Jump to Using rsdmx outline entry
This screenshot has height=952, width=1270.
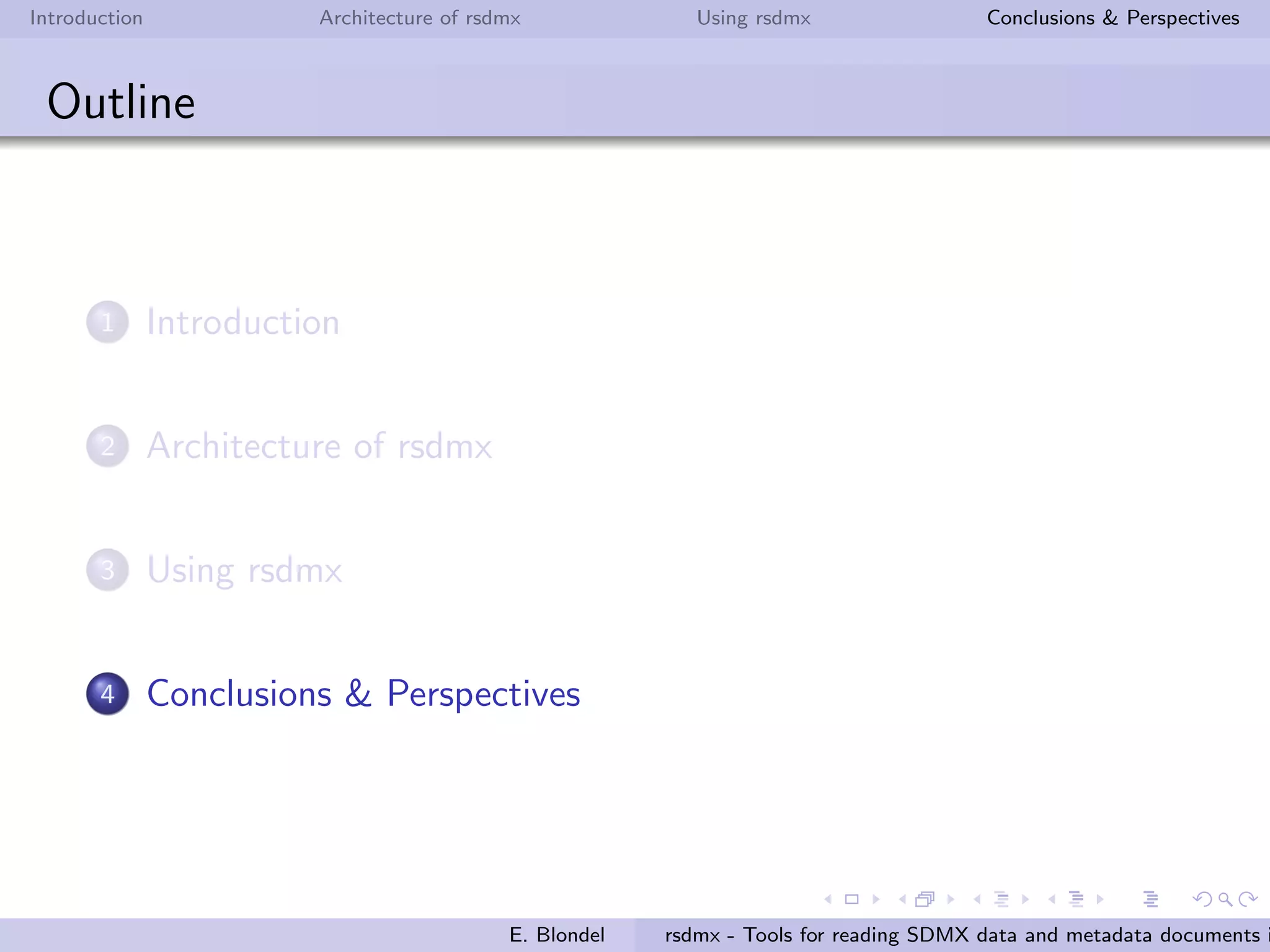coord(244,570)
